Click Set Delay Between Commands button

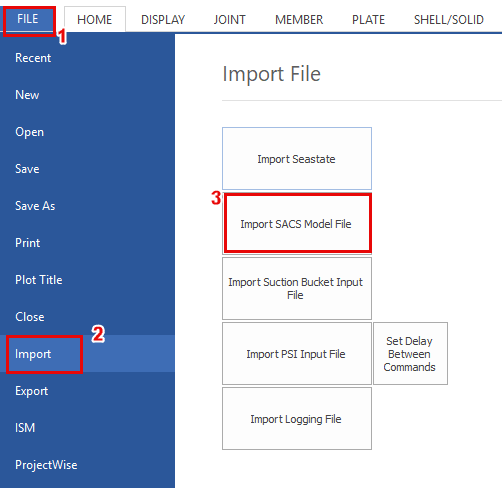(x=410, y=354)
